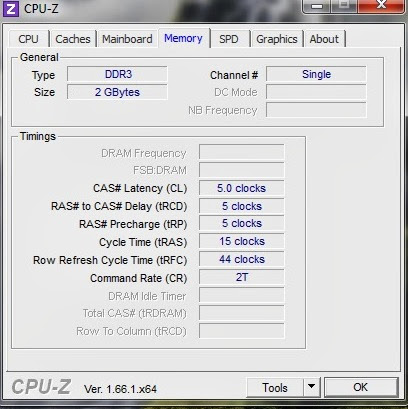Click the memory Type field showing DDR3

(117, 74)
